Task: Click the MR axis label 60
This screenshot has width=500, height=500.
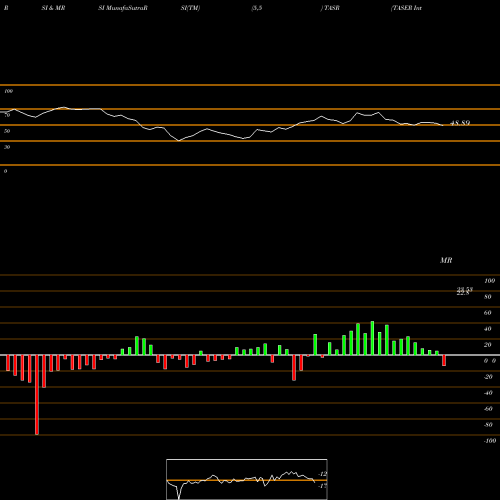Action: 488,313
